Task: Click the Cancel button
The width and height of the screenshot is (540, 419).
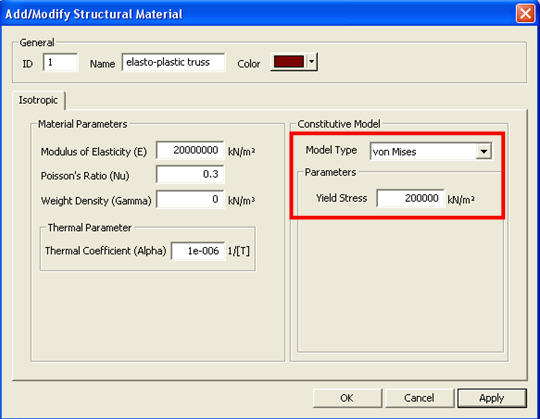Action: [419, 398]
